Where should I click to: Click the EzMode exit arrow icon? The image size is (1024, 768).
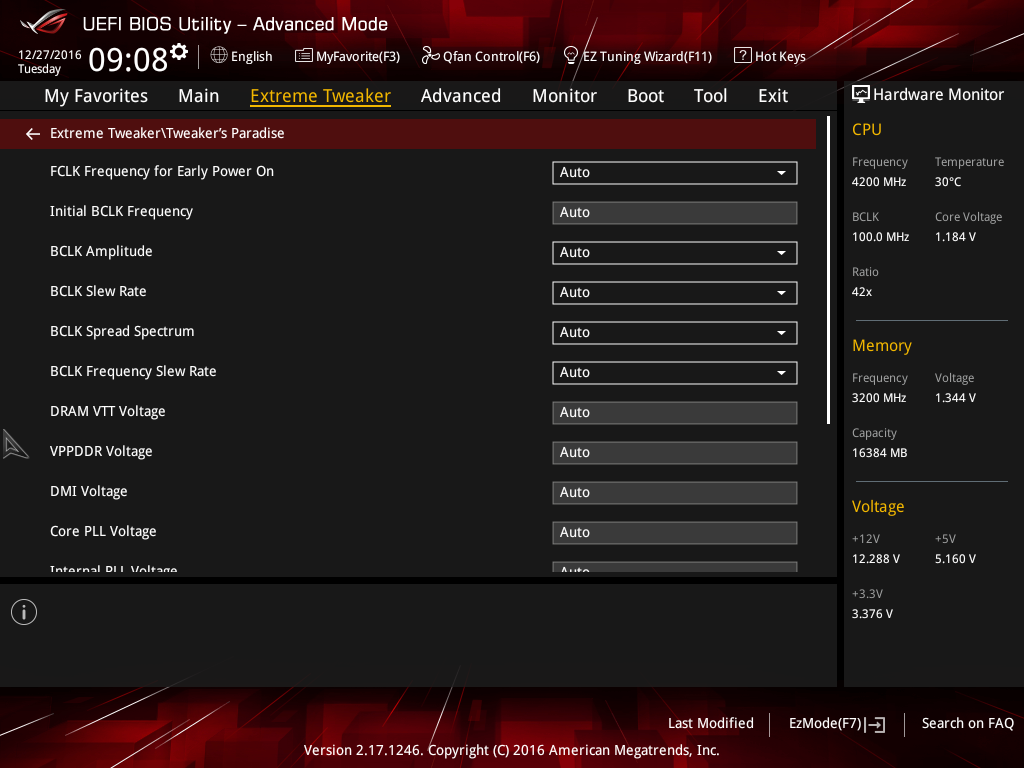point(877,724)
